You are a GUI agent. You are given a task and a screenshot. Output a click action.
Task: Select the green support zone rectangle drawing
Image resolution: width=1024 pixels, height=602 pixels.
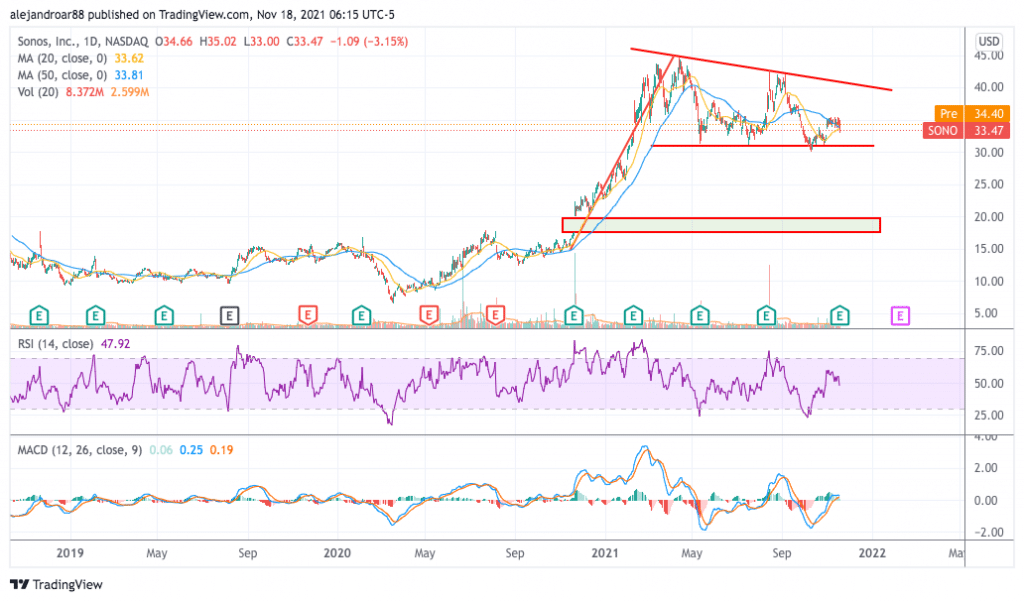click(721, 225)
